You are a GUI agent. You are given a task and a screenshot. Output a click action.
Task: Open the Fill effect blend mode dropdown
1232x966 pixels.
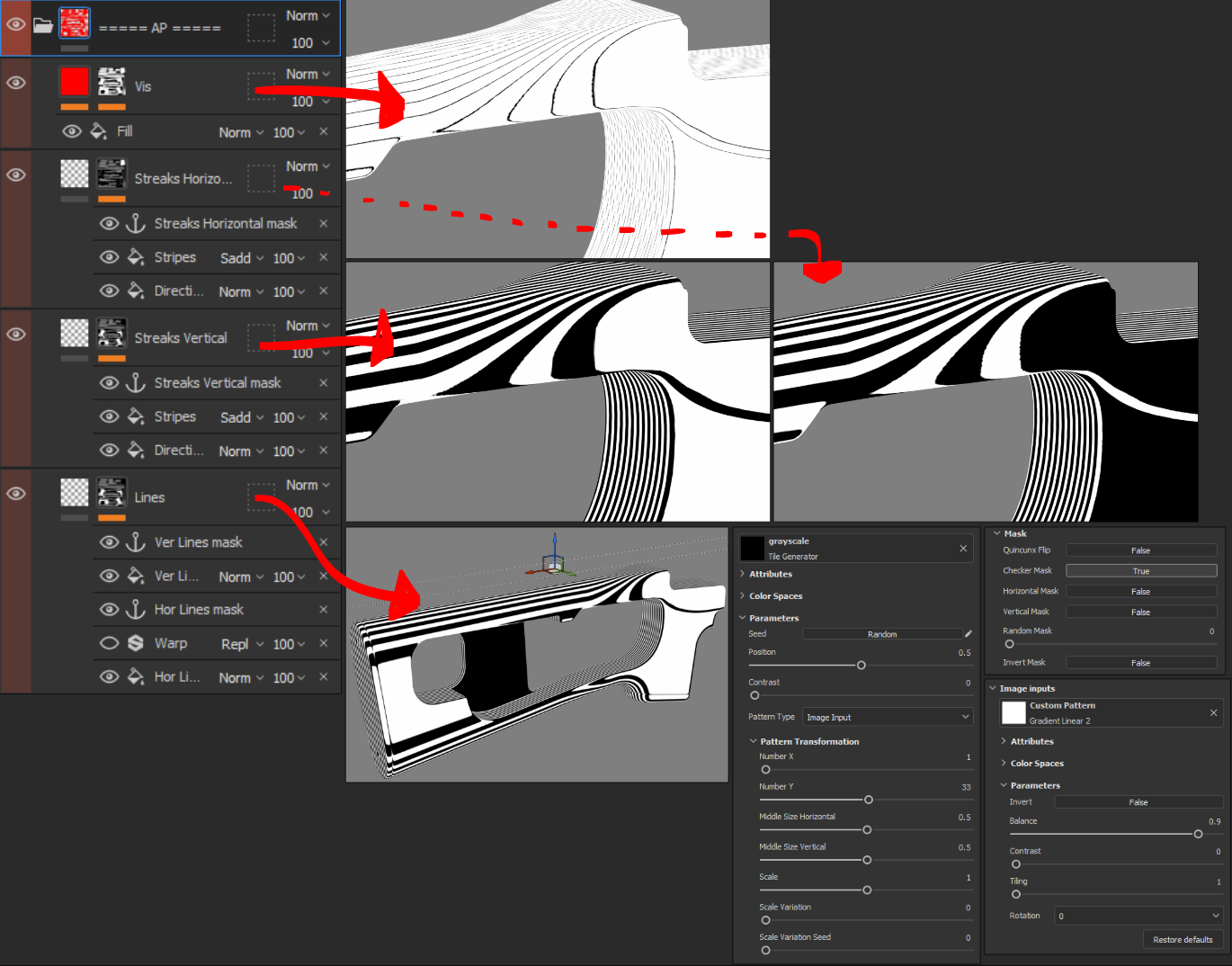coord(241,132)
